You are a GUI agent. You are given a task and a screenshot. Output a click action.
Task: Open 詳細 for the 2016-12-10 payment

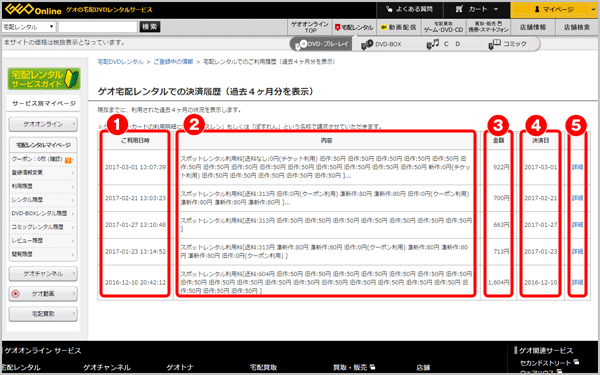pyautogui.click(x=577, y=282)
